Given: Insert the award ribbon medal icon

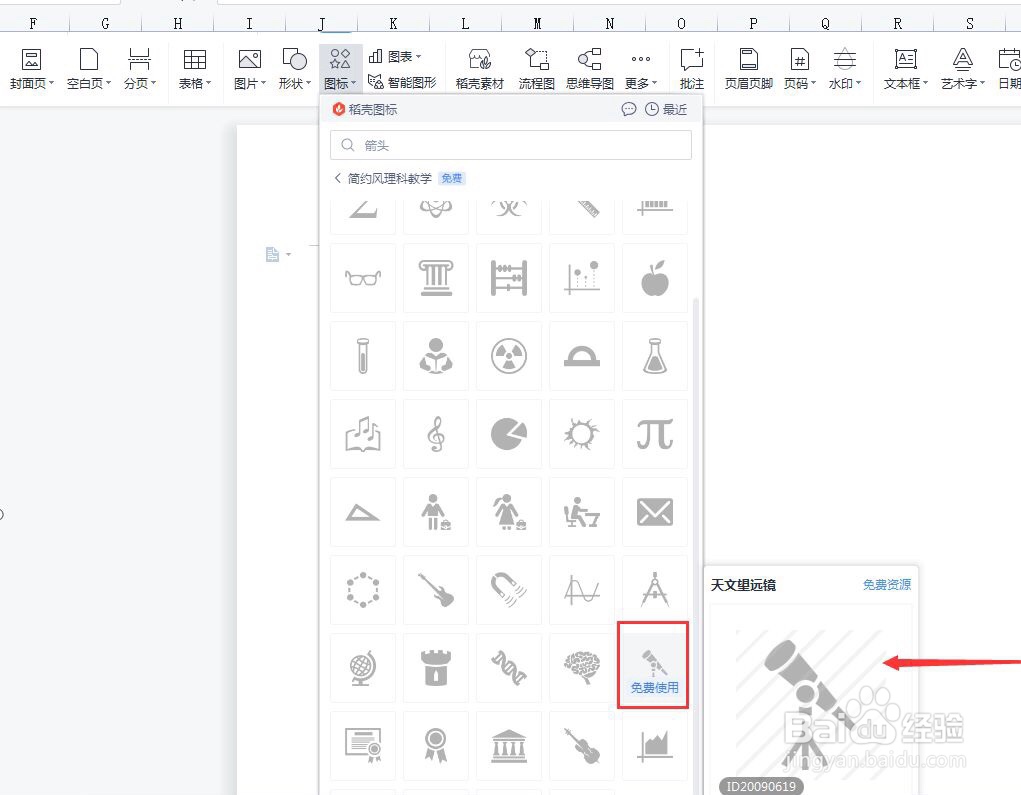Looking at the screenshot, I should tap(436, 746).
